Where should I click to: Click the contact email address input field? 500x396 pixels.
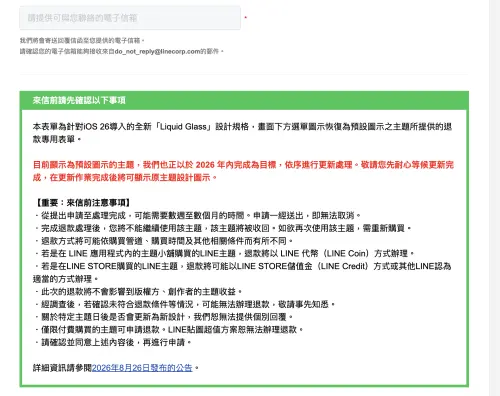pos(130,18)
